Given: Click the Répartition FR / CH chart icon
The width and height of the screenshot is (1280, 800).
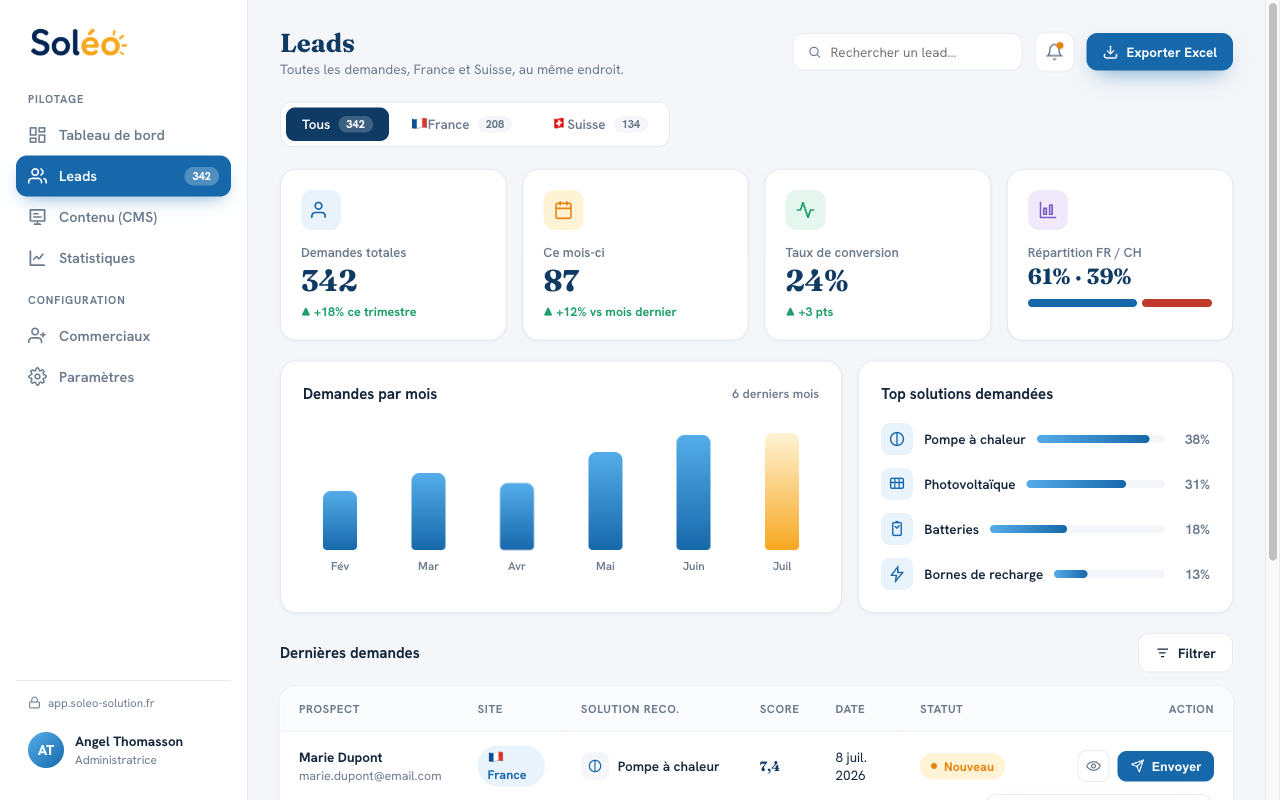Looking at the screenshot, I should (1047, 210).
